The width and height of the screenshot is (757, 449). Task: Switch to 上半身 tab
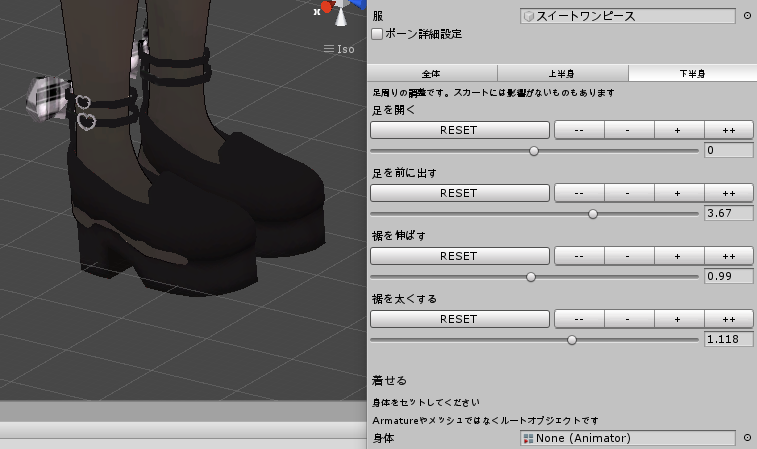(x=562, y=73)
